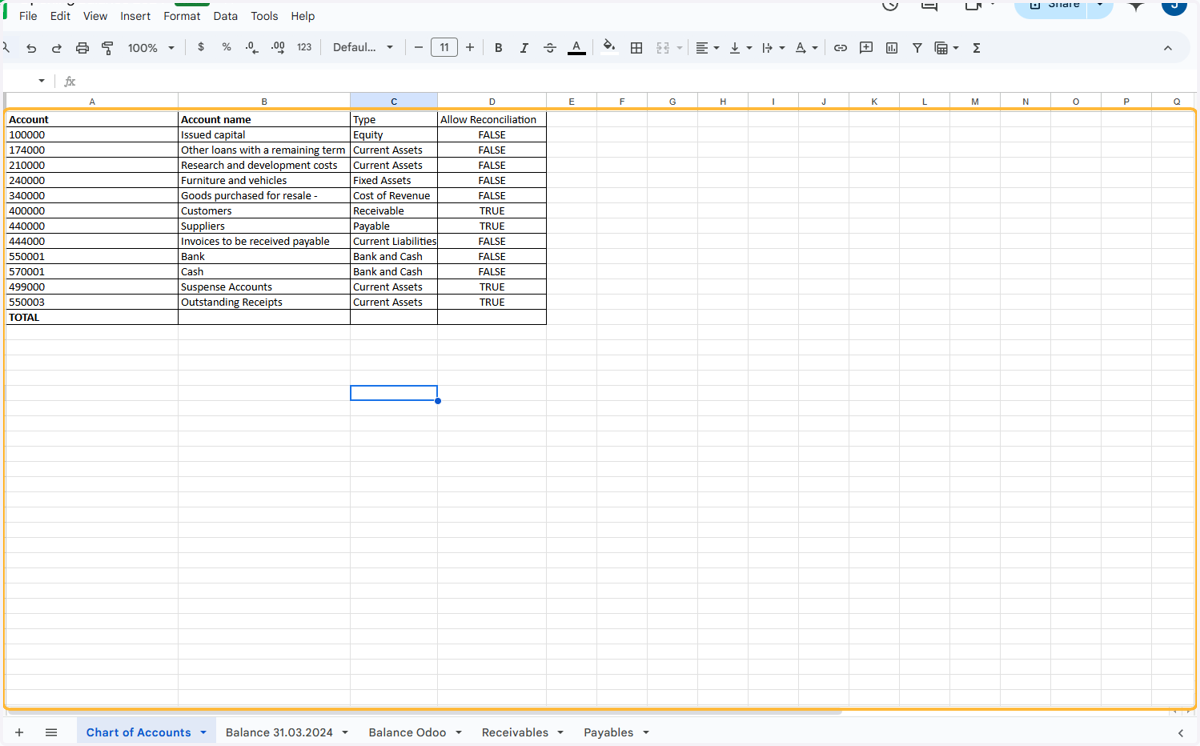Insert a link

coord(840,48)
